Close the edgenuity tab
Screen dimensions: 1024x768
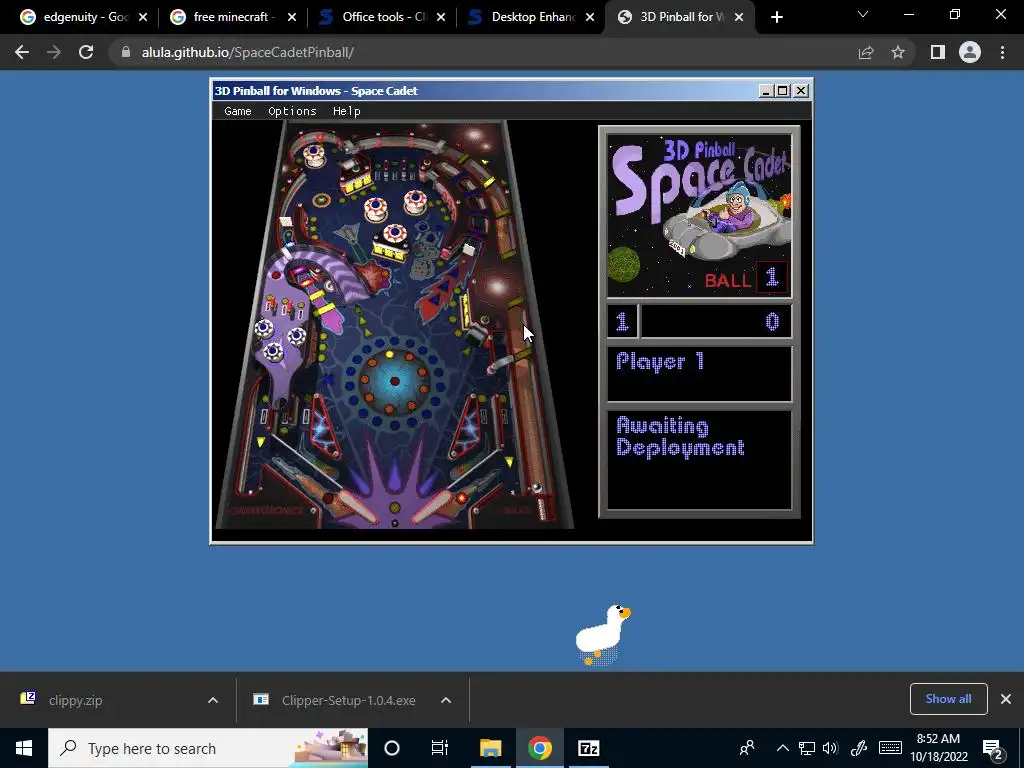click(x=143, y=18)
